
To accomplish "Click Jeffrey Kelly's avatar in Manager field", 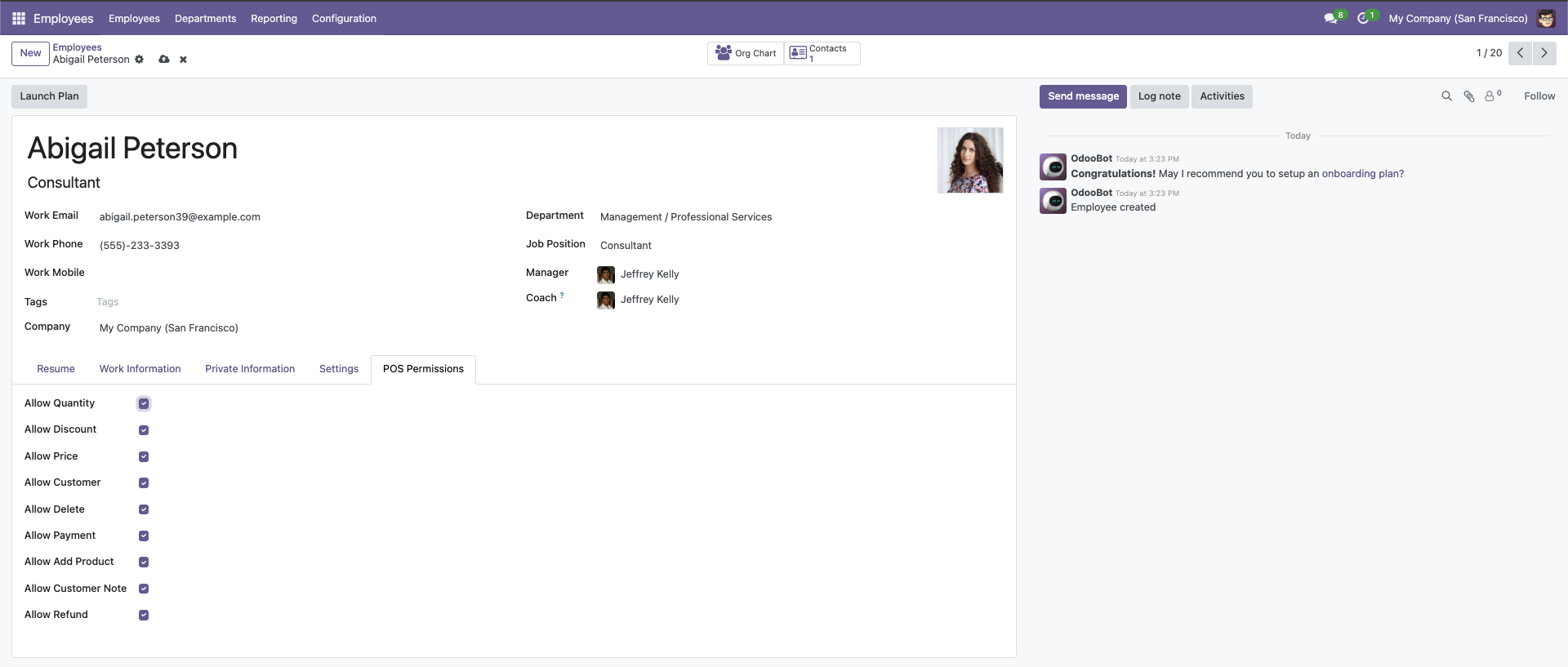I will pos(606,274).
